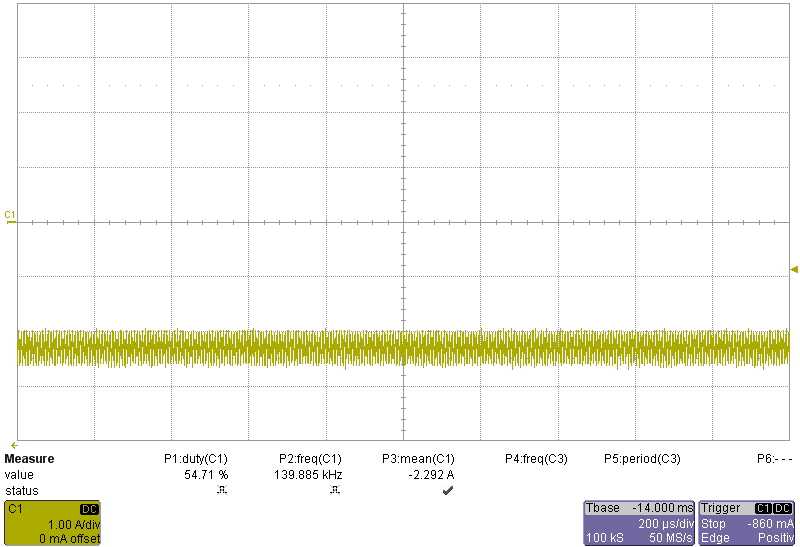Open the Trigger descriptor box
This screenshot has width=800, height=547.
click(x=746, y=523)
